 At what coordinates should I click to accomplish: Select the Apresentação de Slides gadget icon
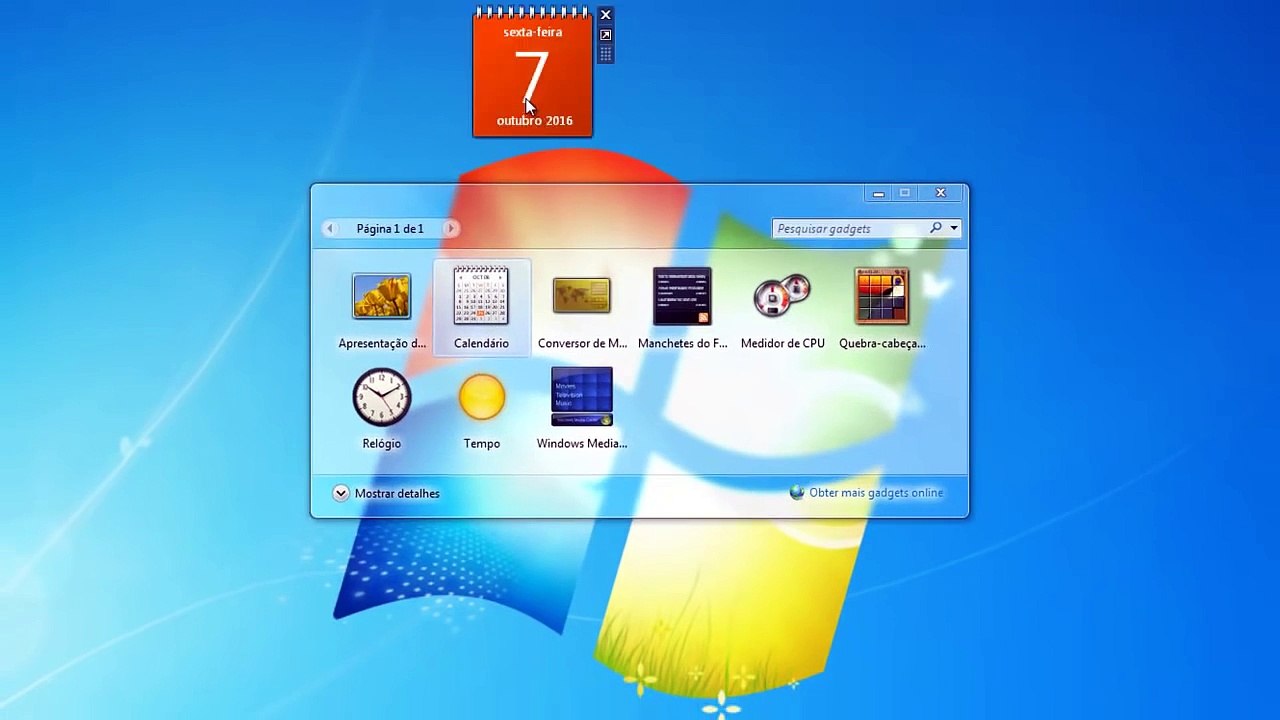tap(381, 296)
